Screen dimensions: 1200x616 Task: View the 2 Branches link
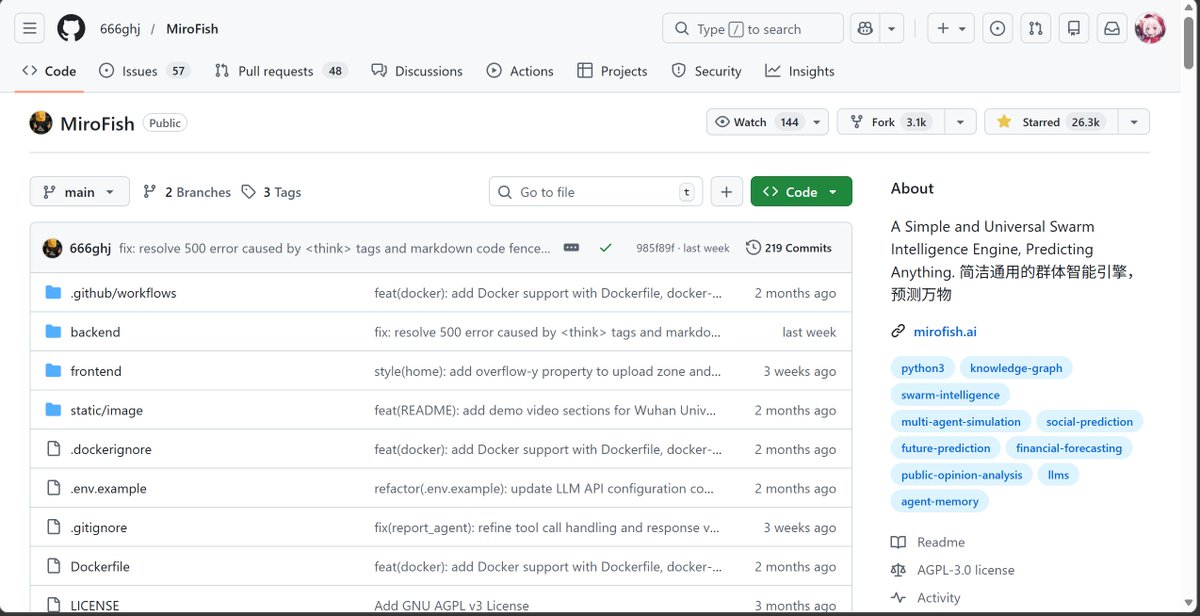point(187,192)
